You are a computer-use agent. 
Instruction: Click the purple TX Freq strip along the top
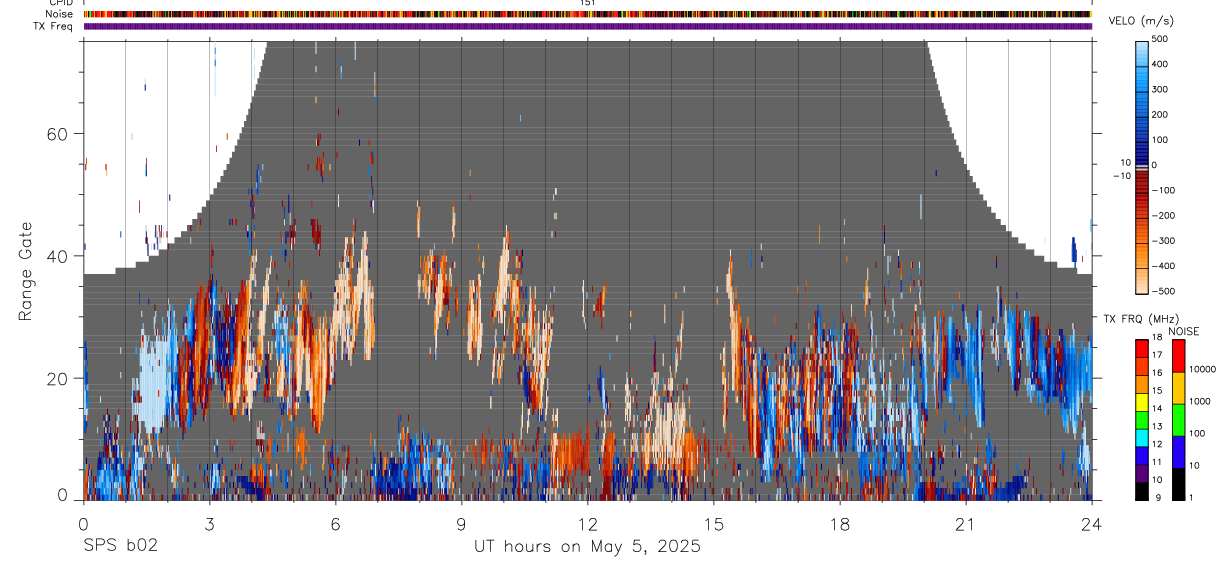click(587, 26)
